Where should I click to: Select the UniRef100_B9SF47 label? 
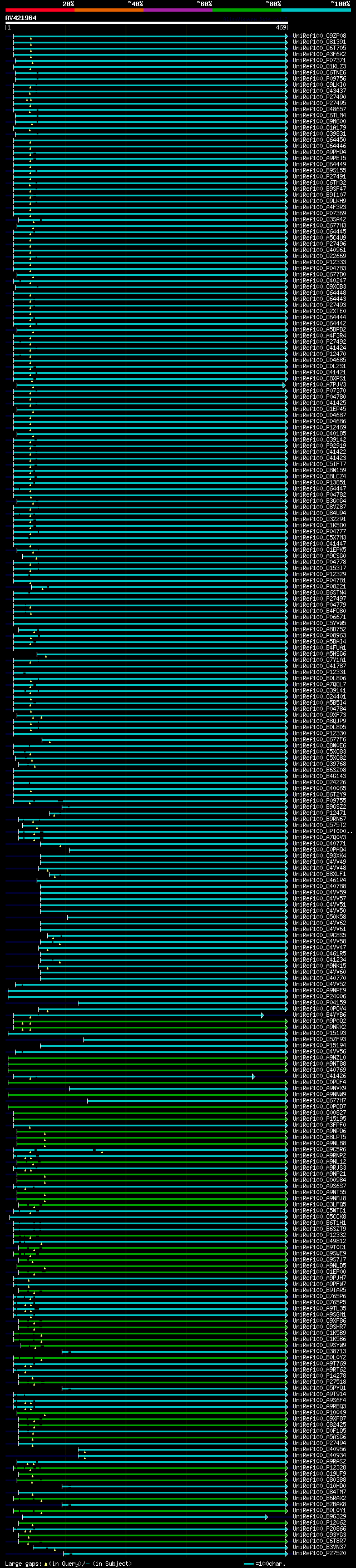tap(319, 189)
